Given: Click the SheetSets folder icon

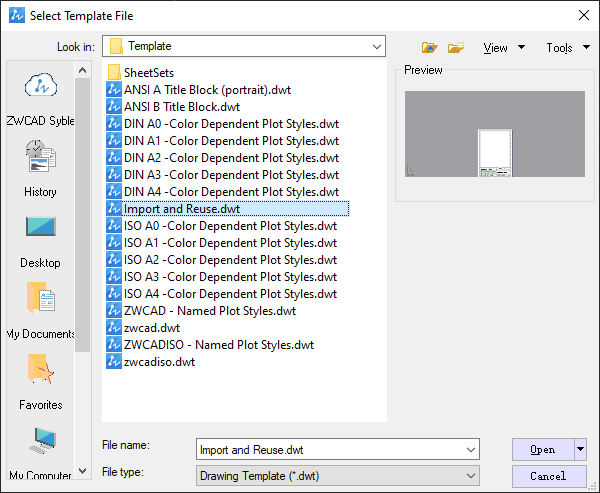Looking at the screenshot, I should pyautogui.click(x=114, y=72).
